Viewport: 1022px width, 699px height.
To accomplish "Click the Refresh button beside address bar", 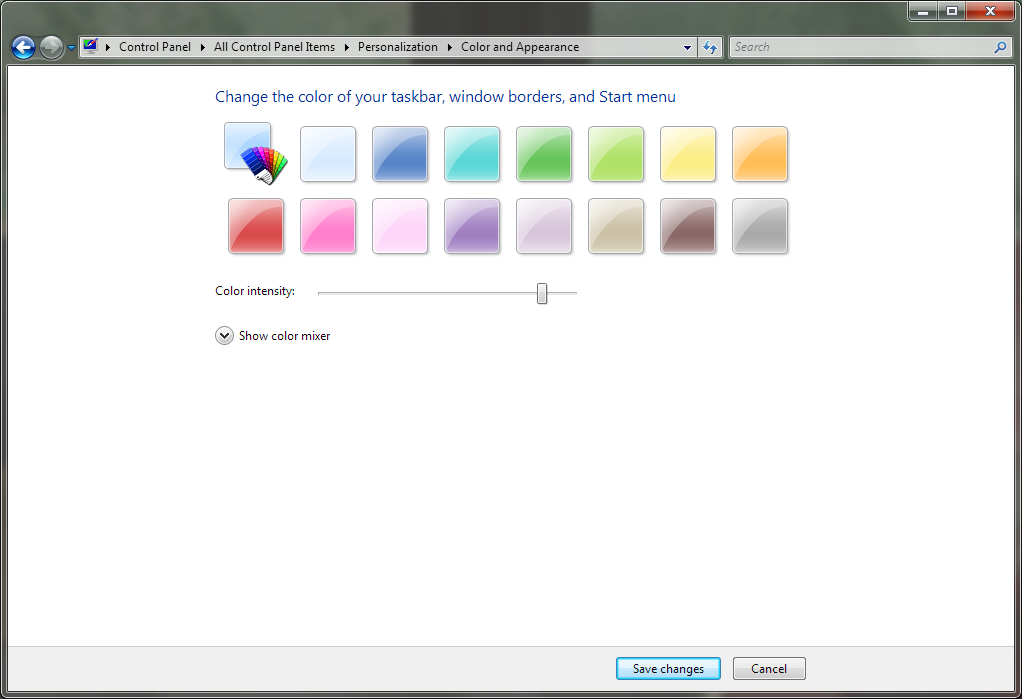I will coord(710,47).
